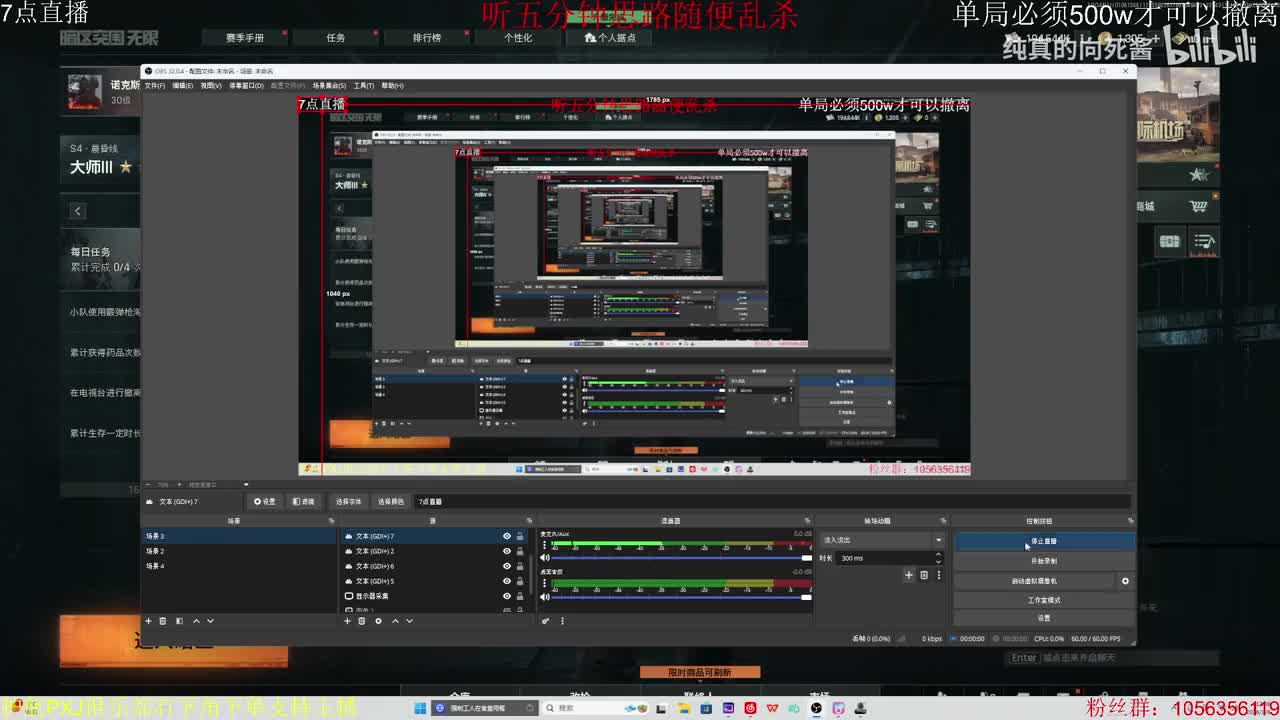Open advanced audio properties gear in mixer

point(546,621)
